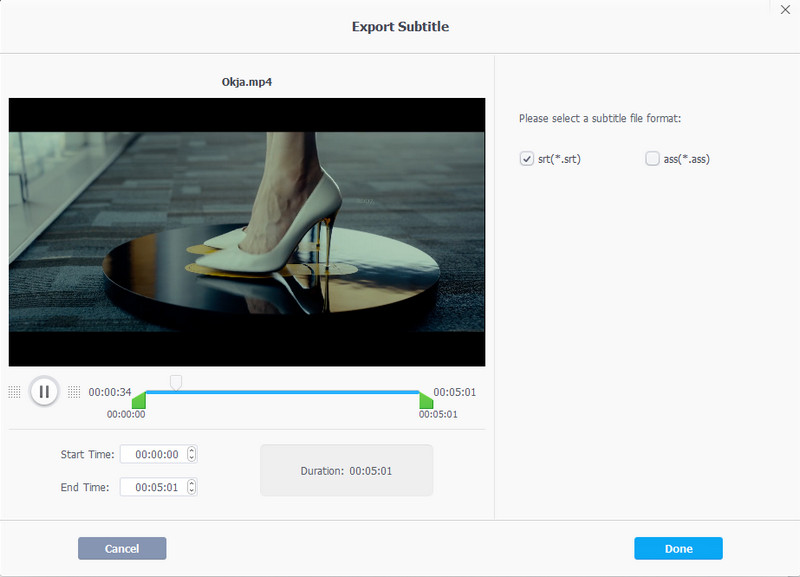This screenshot has height=577, width=800.
Task: Click the Okja.mp4 file name title
Action: click(247, 82)
